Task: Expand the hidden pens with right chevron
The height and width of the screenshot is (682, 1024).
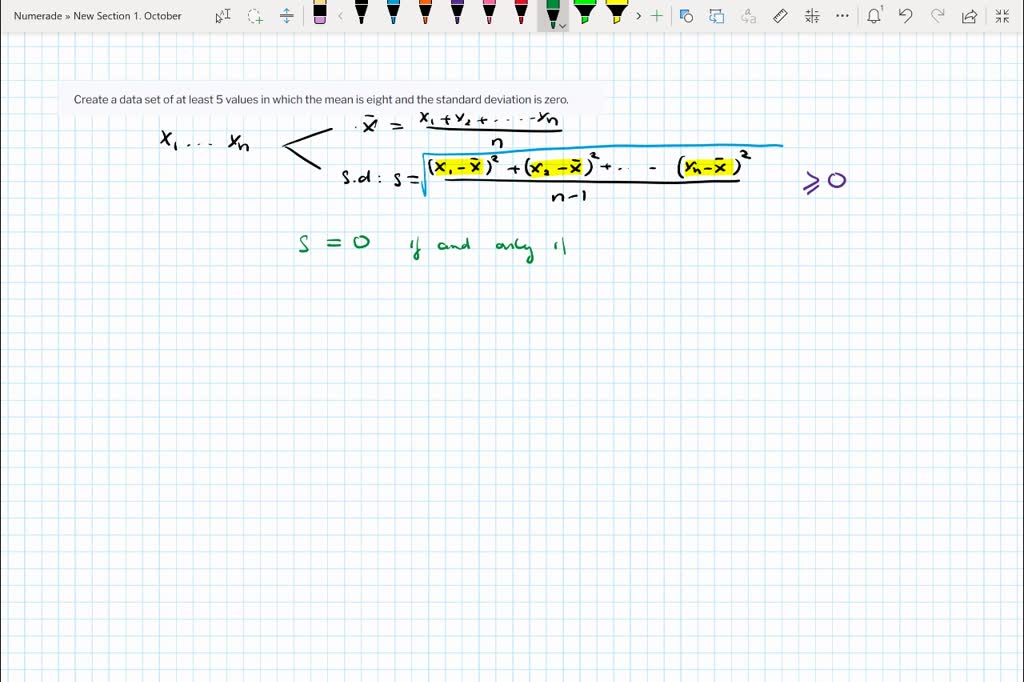Action: click(x=637, y=15)
